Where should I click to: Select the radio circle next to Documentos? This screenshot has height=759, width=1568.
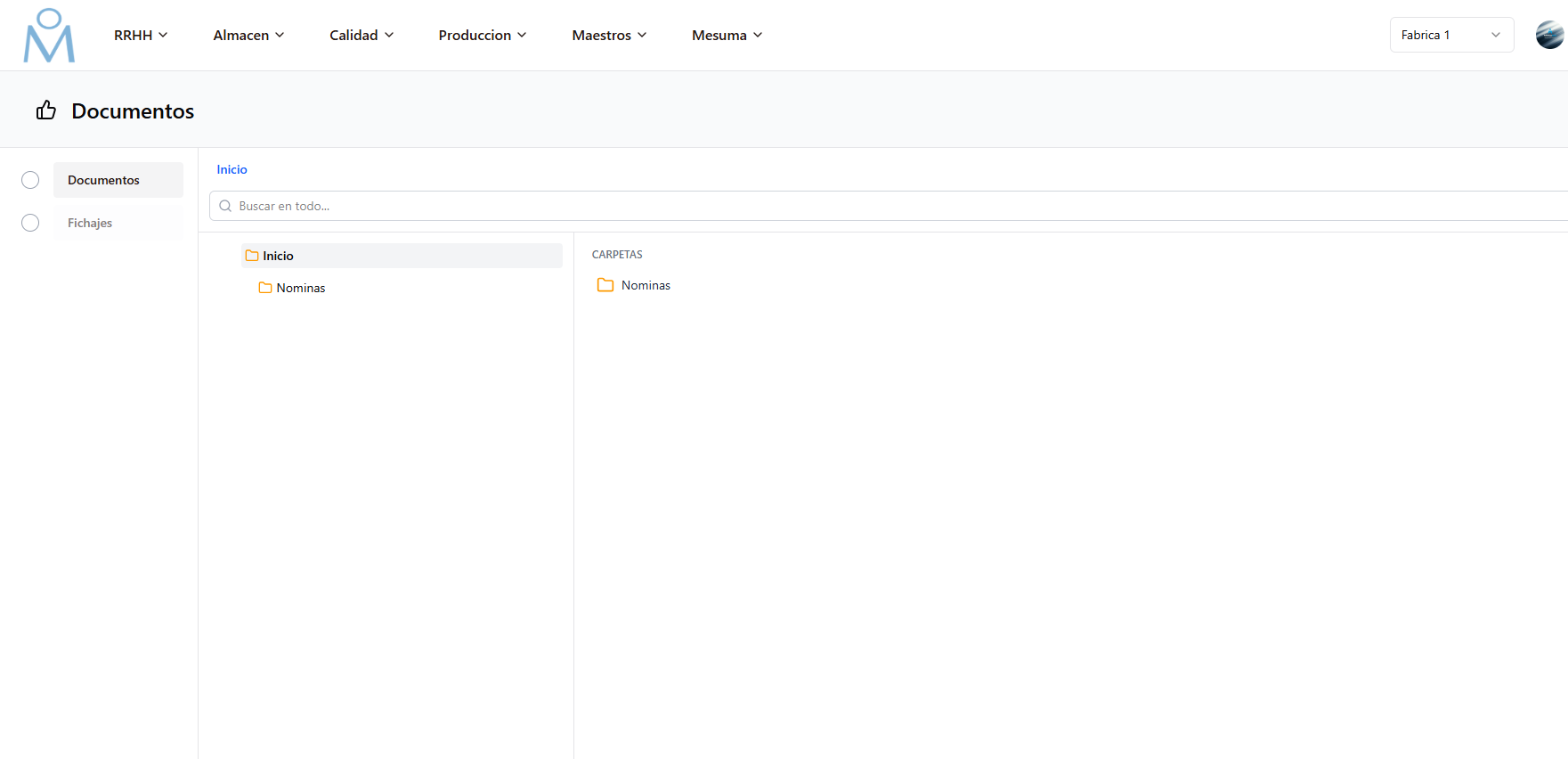[30, 180]
